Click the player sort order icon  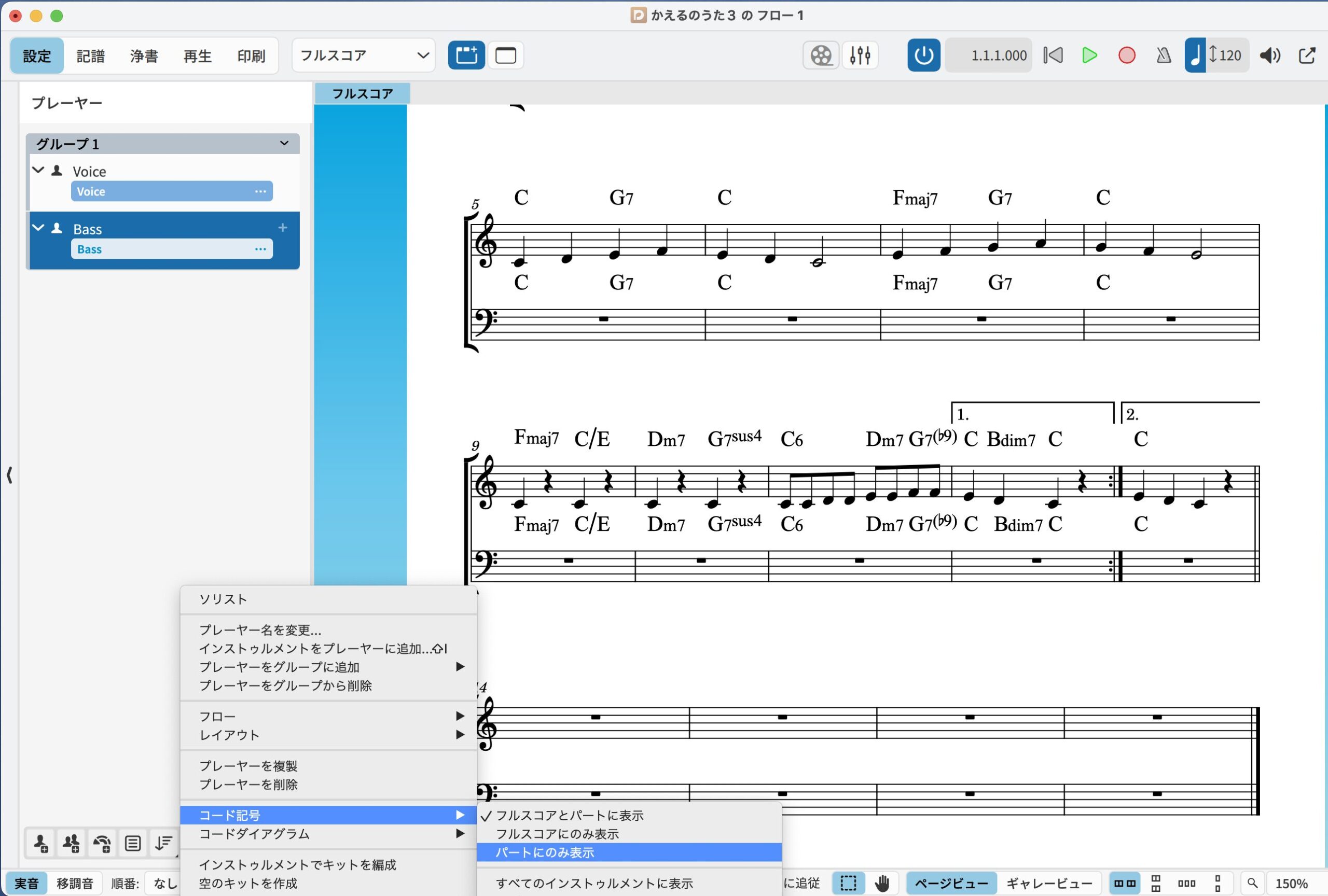pos(163,844)
